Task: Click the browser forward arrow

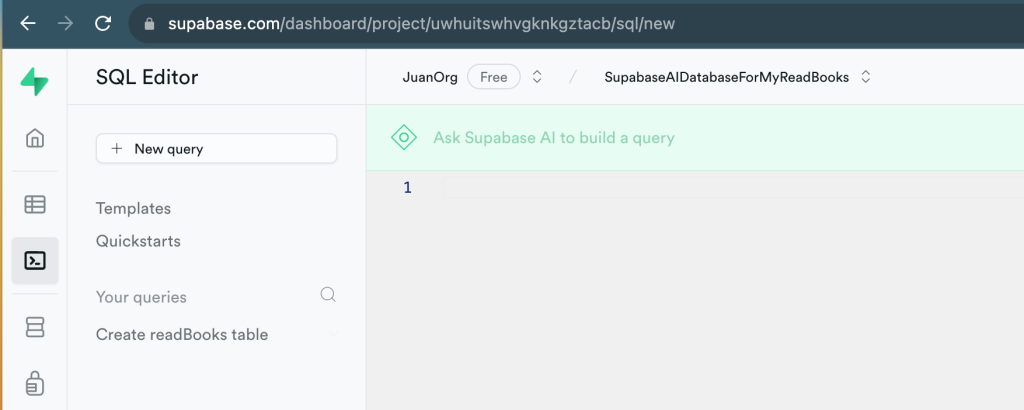Action: tap(65, 24)
